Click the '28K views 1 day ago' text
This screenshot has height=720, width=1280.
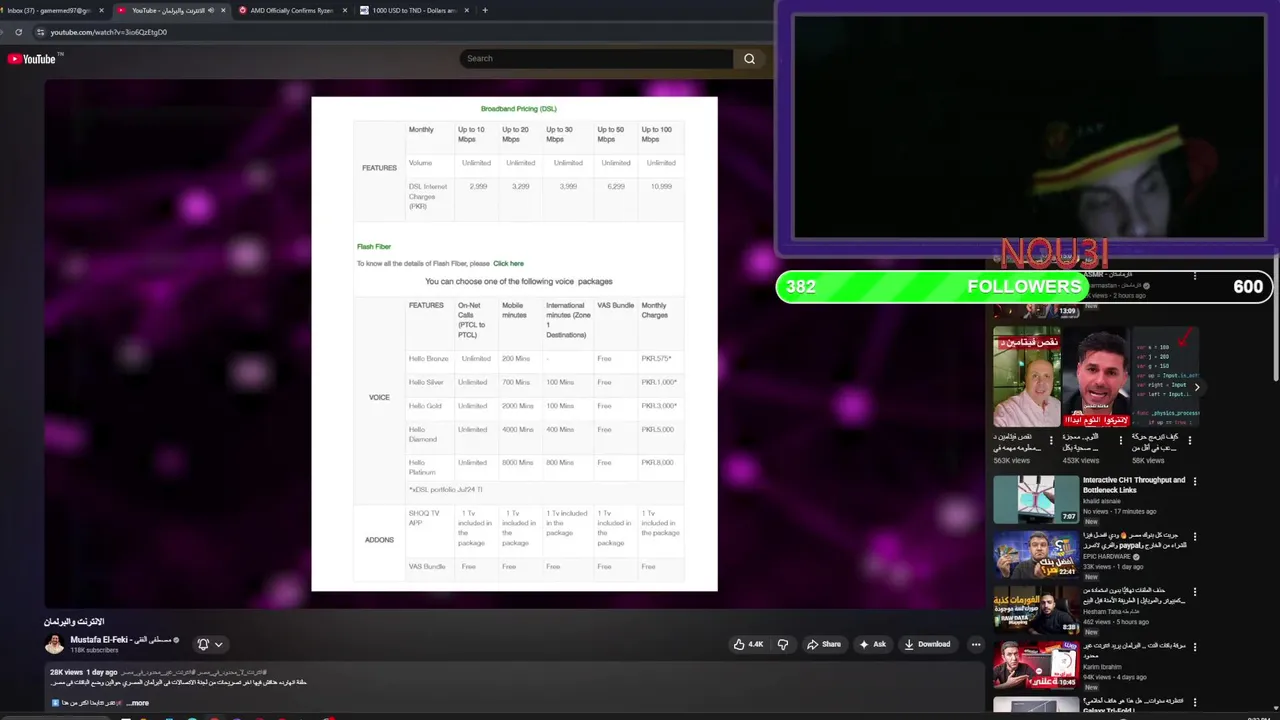(x=84, y=672)
